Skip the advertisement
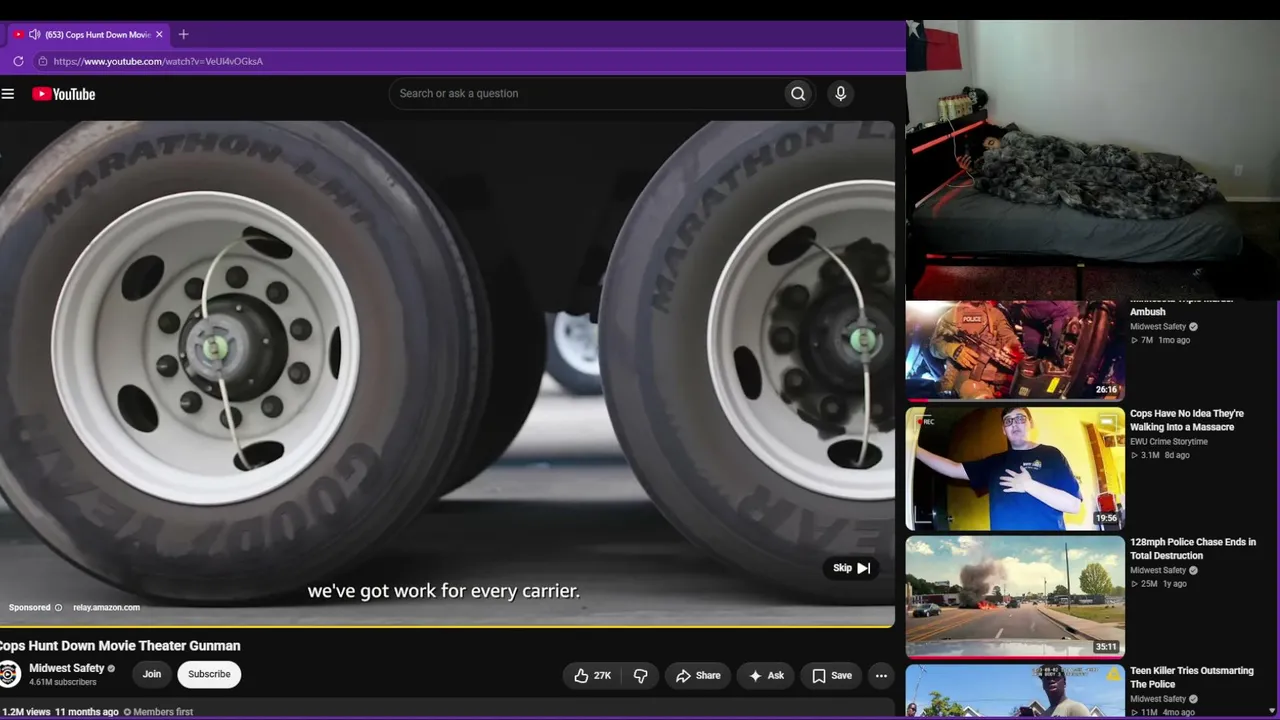This screenshot has height=720, width=1280. [x=852, y=568]
